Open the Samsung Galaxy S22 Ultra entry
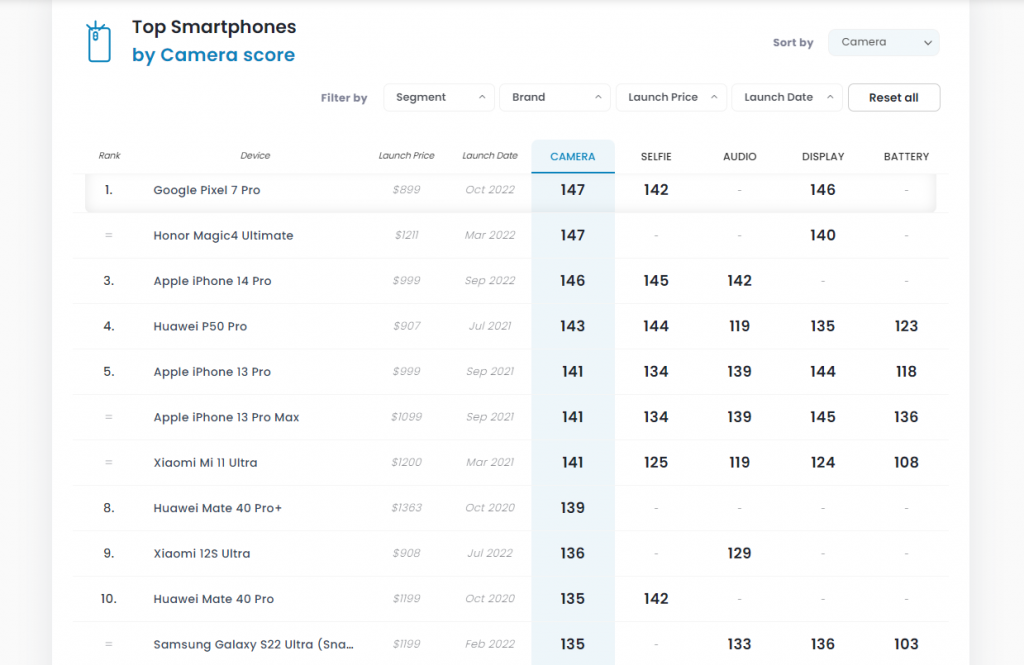 [x=253, y=644]
